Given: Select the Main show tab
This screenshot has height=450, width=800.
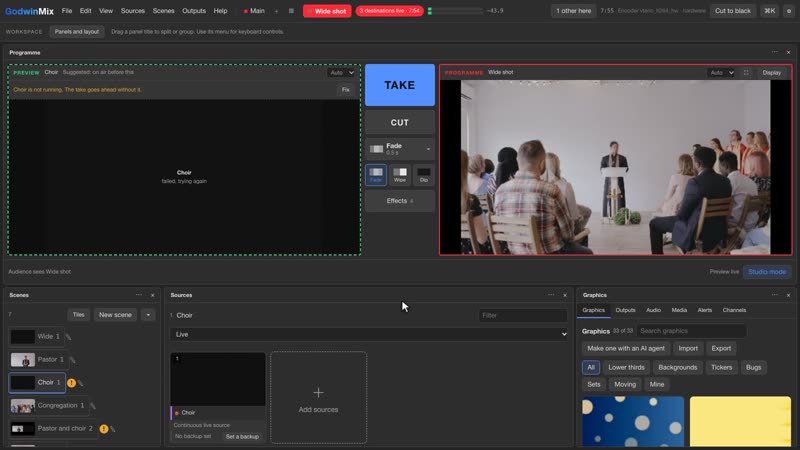Looking at the screenshot, I should click(x=254, y=11).
